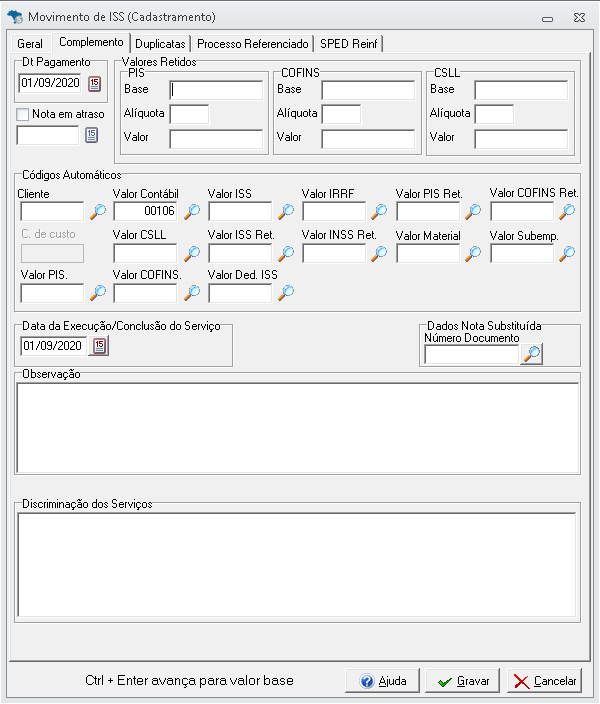Click the CSLL Valor field
The image size is (600, 704).
521,139
